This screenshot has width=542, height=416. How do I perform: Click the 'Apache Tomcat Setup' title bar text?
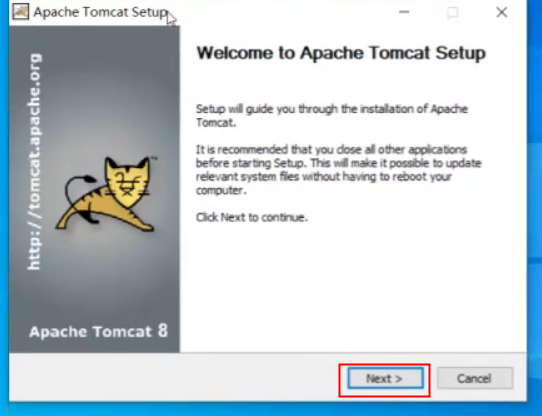pyautogui.click(x=101, y=12)
